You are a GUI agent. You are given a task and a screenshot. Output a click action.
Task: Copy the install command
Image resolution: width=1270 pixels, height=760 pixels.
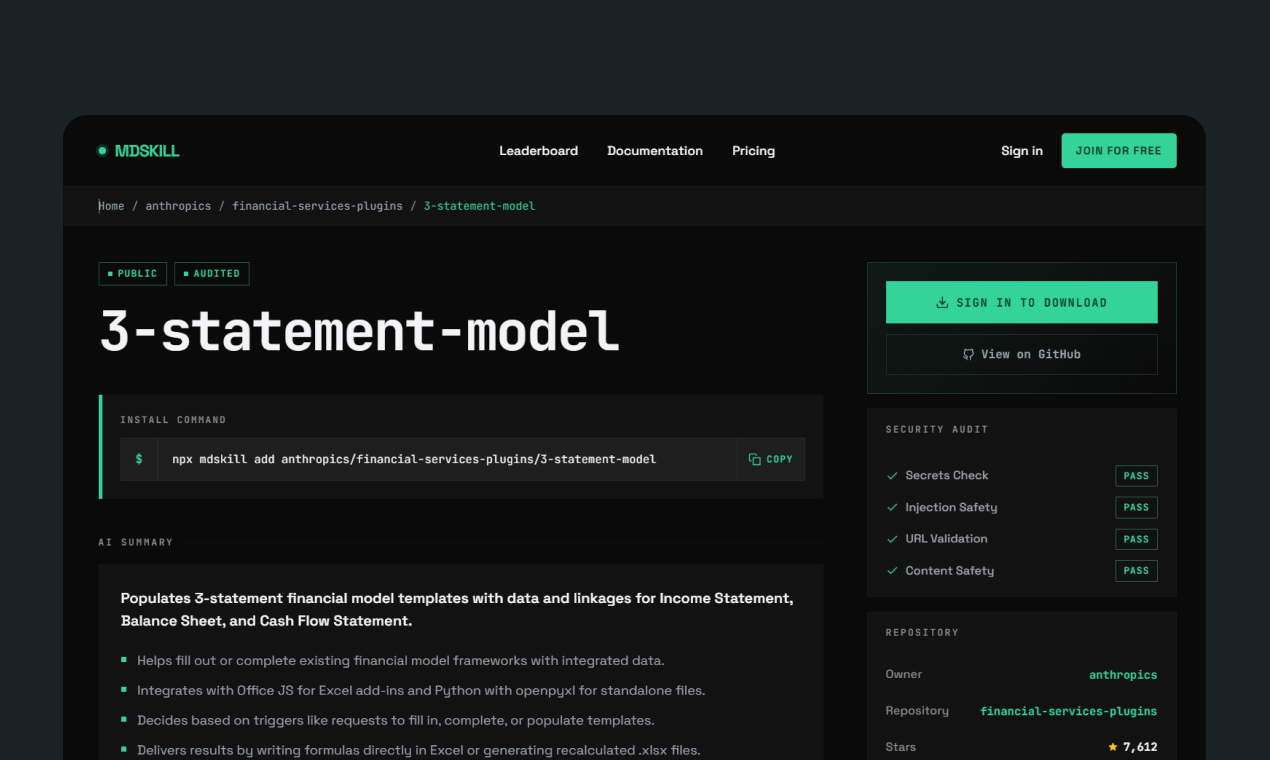pos(771,459)
